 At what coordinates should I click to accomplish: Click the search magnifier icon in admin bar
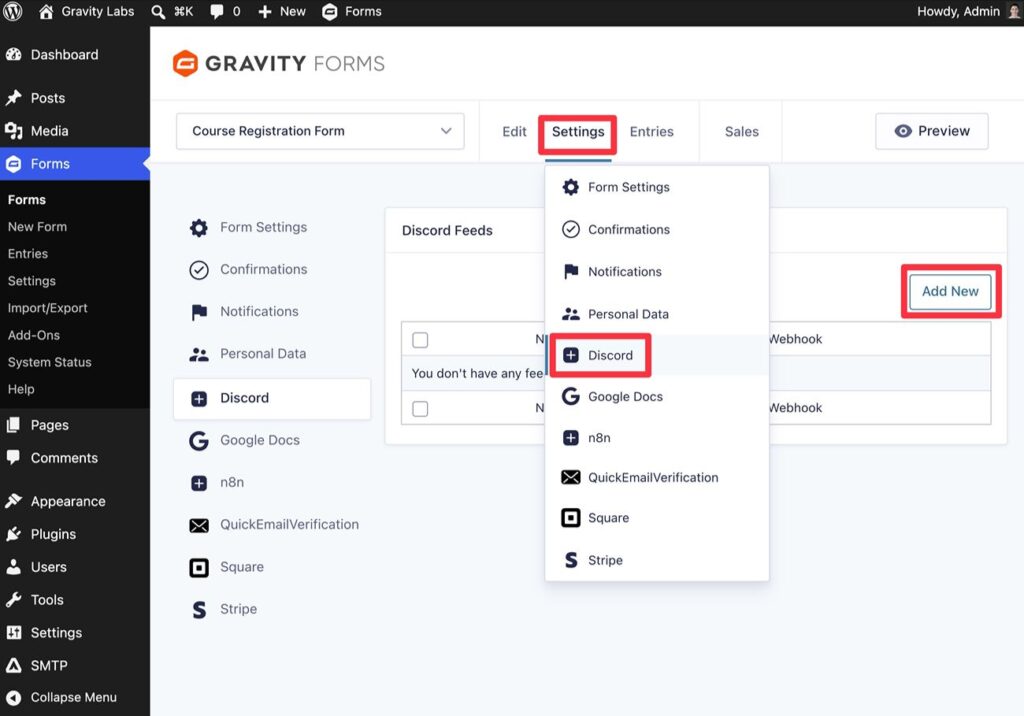158,12
